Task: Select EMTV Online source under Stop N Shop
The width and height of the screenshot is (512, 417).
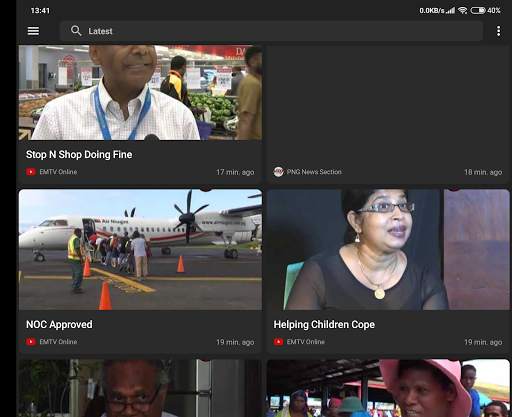Action: (58, 172)
